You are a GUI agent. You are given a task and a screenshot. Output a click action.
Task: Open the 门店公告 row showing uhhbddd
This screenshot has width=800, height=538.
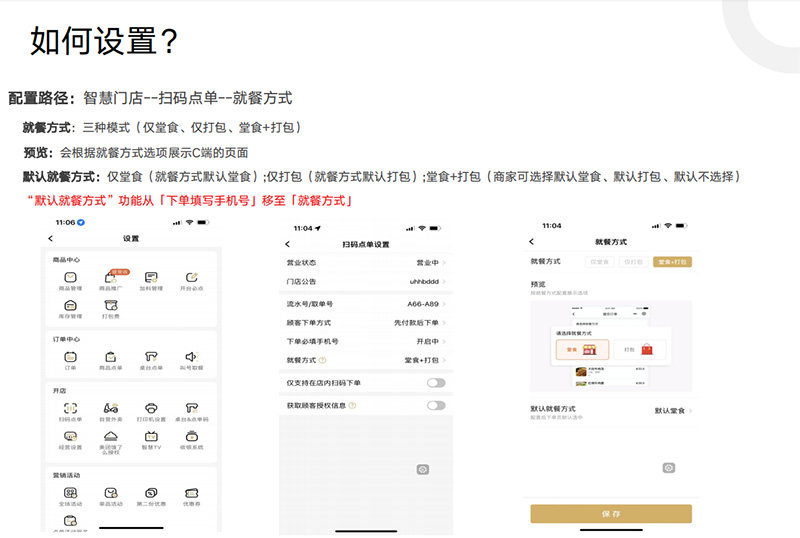(366, 281)
